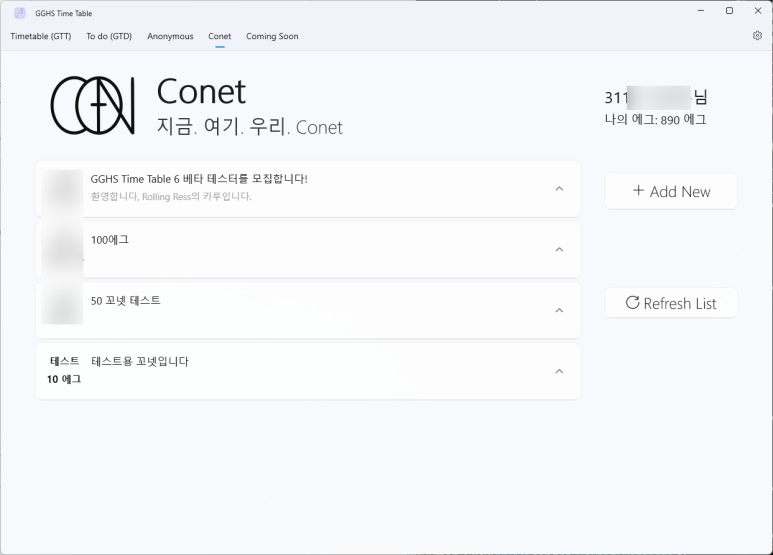The height and width of the screenshot is (555, 773).
Task: Click the blurred thumbnail beside 50 꼬넷 테스트
Action: click(x=62, y=304)
